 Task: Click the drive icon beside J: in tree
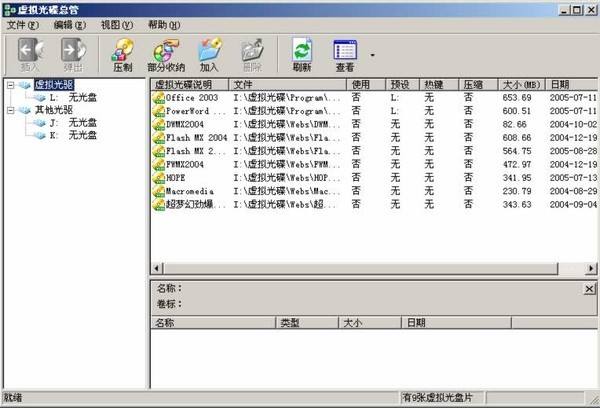[39, 123]
